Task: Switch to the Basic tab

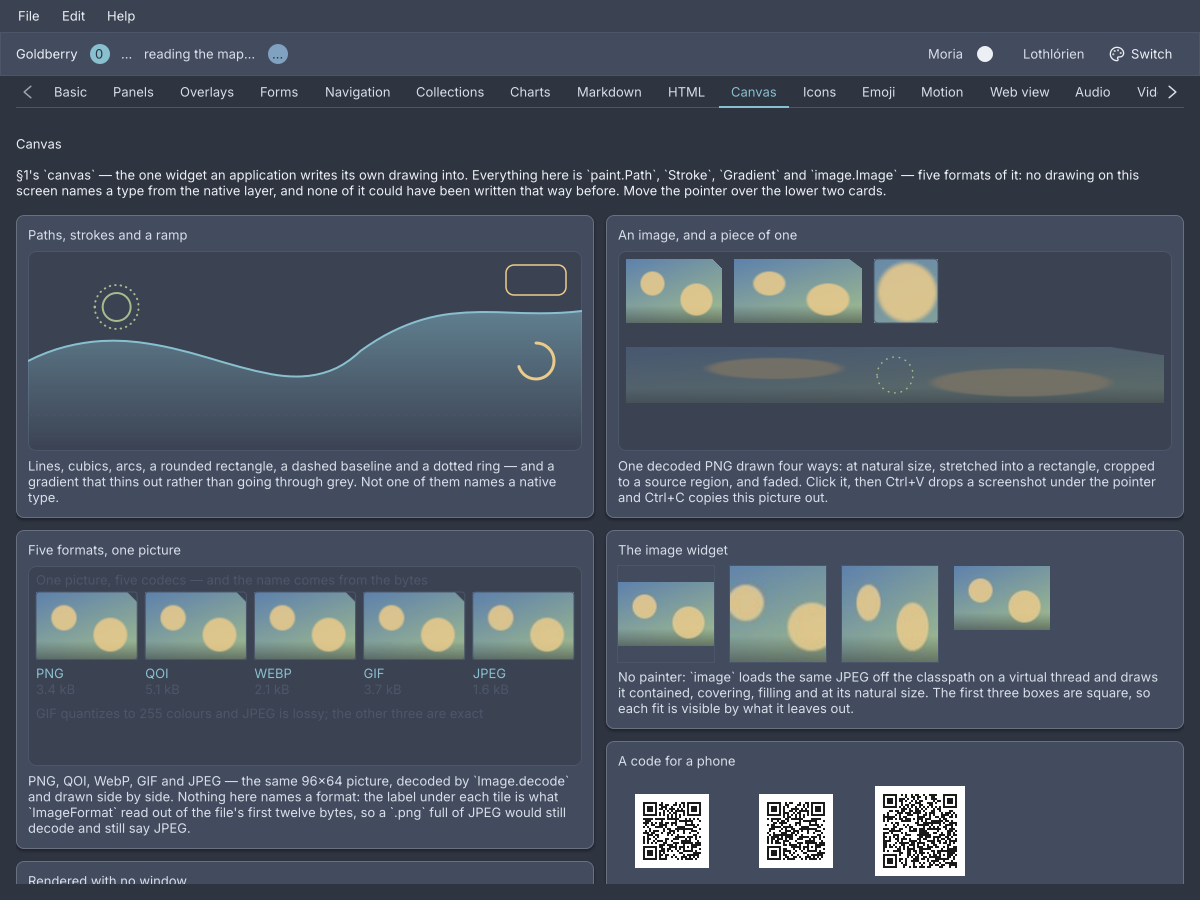Action: 70,92
